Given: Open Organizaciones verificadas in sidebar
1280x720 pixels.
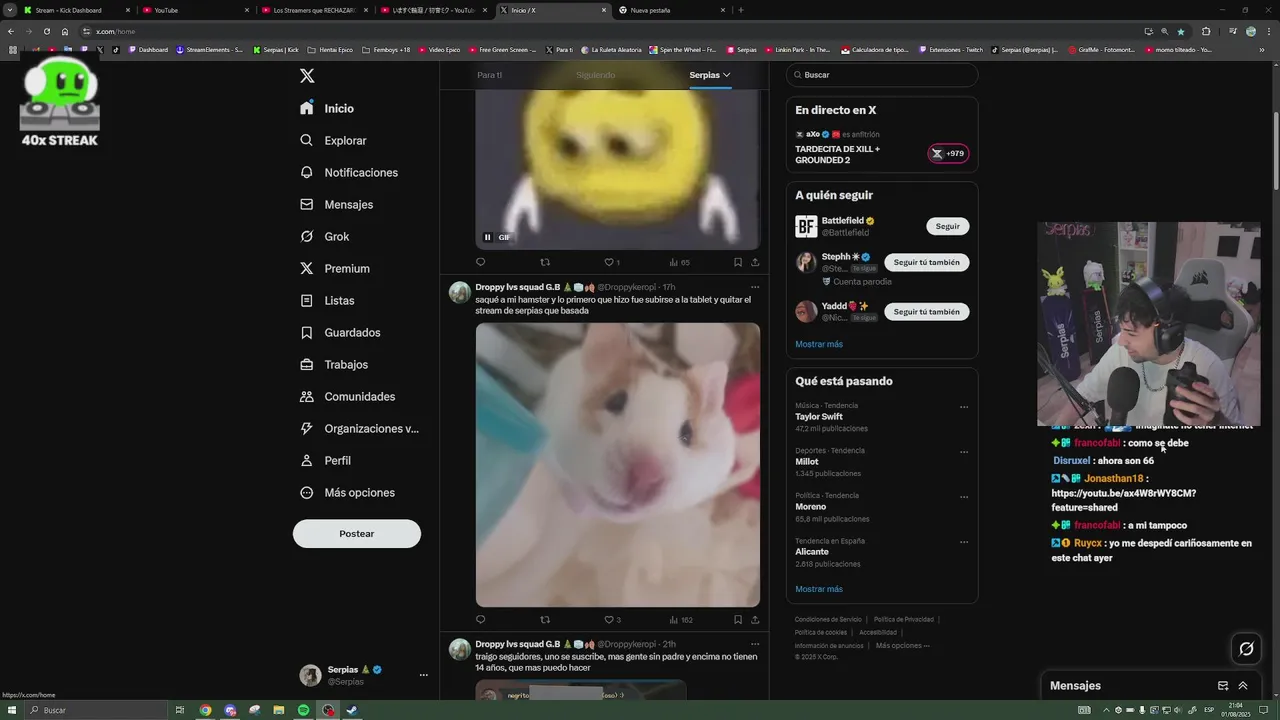Looking at the screenshot, I should (359, 428).
